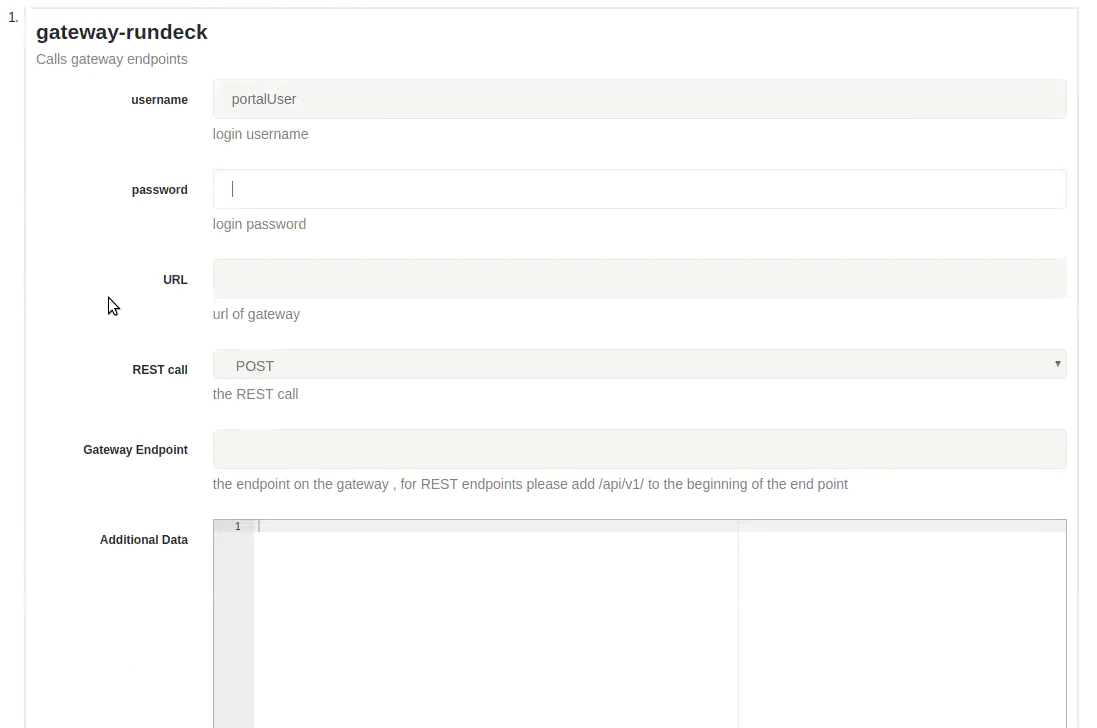The width and height of the screenshot is (1097, 728).
Task: Click the gateway-rundeck heading
Action: (122, 32)
